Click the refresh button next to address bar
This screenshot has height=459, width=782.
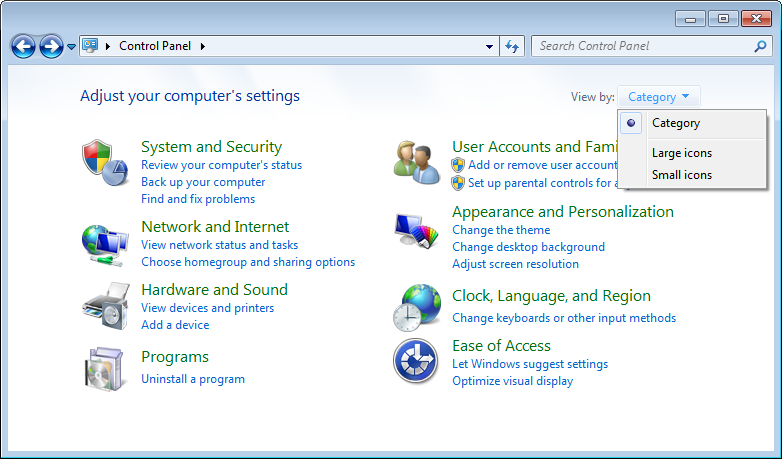tap(512, 46)
